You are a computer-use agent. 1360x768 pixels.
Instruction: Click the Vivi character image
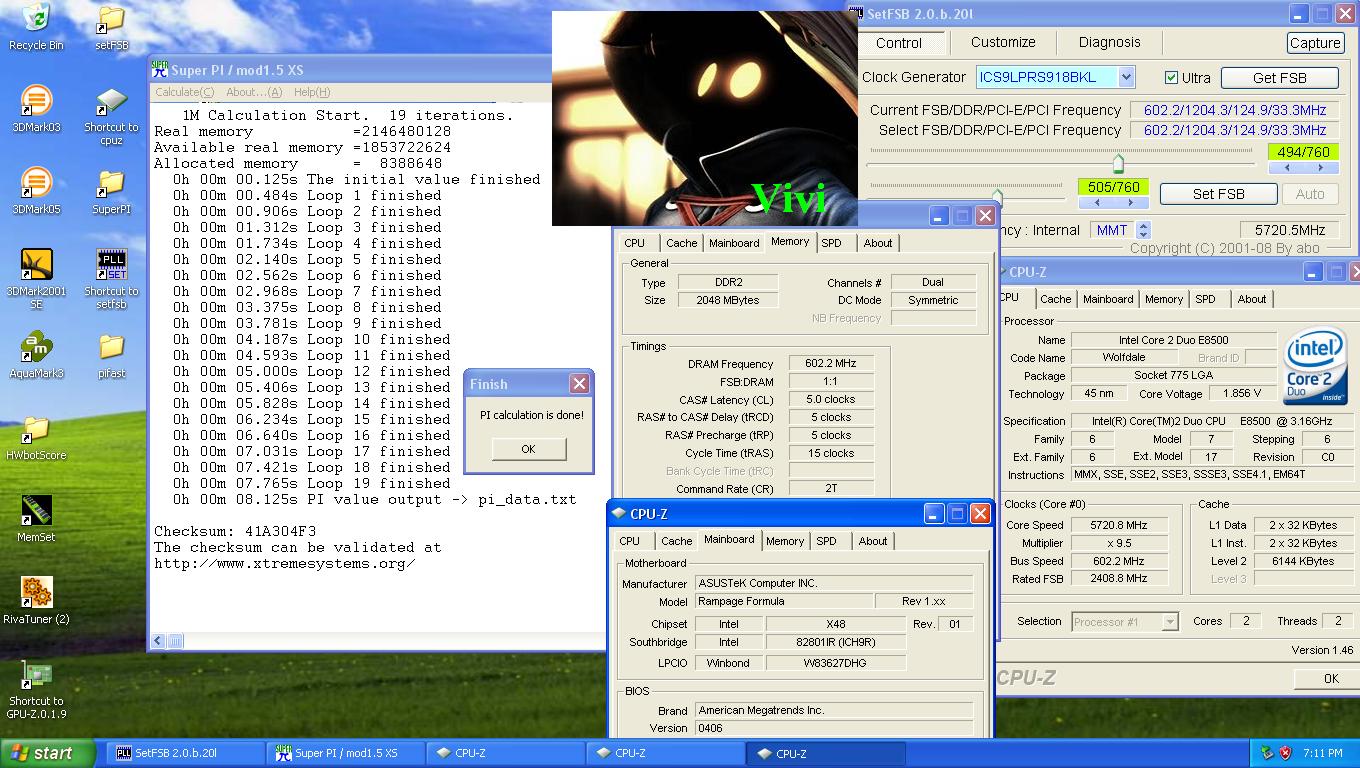[x=705, y=118]
